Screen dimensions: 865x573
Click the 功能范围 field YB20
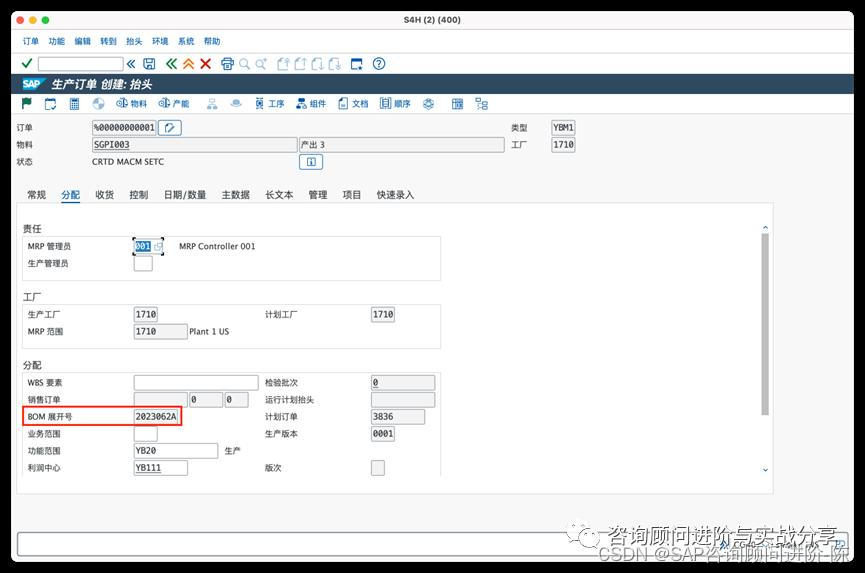coord(175,451)
